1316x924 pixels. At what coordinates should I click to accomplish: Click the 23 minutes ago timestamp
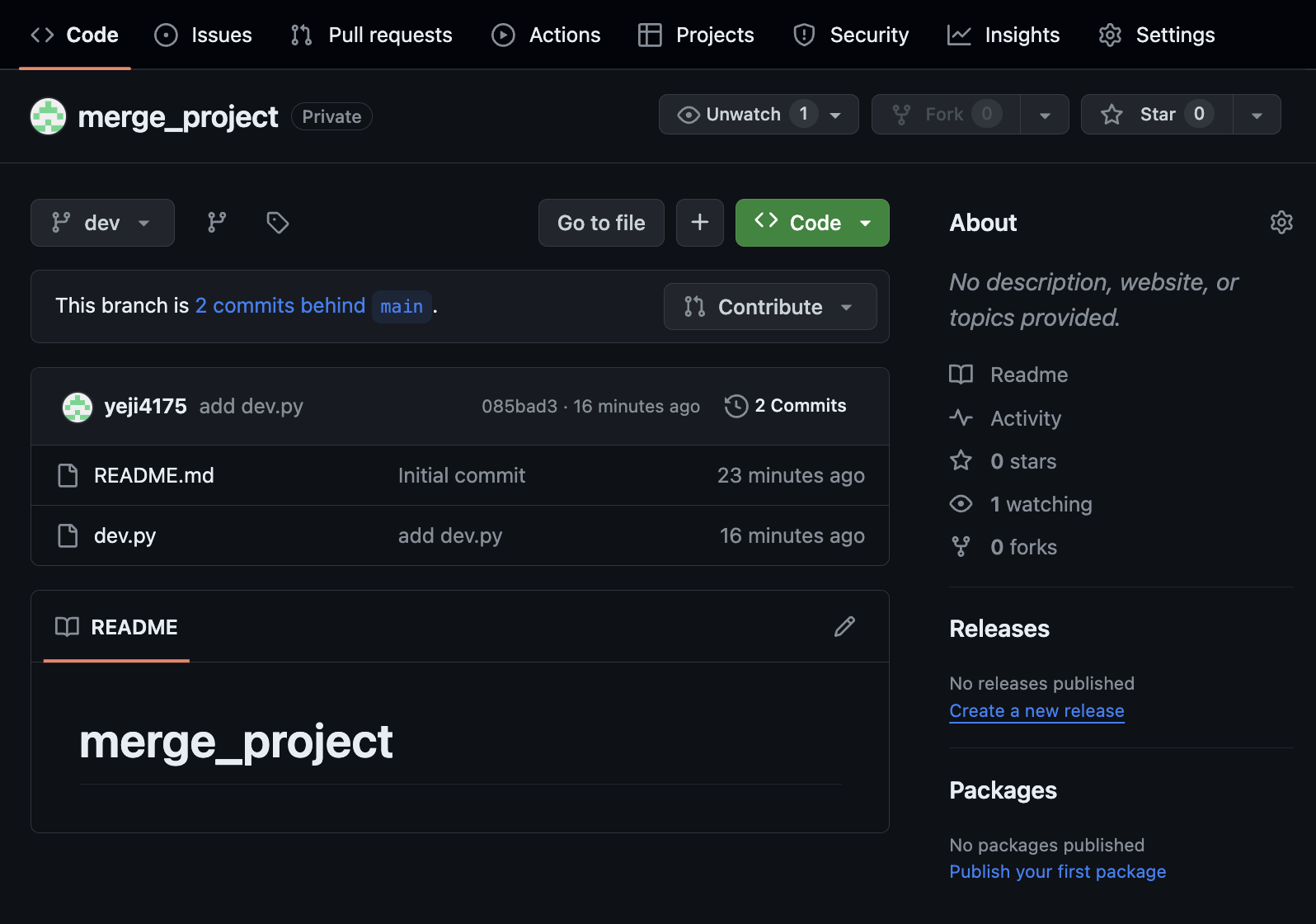tap(791, 475)
